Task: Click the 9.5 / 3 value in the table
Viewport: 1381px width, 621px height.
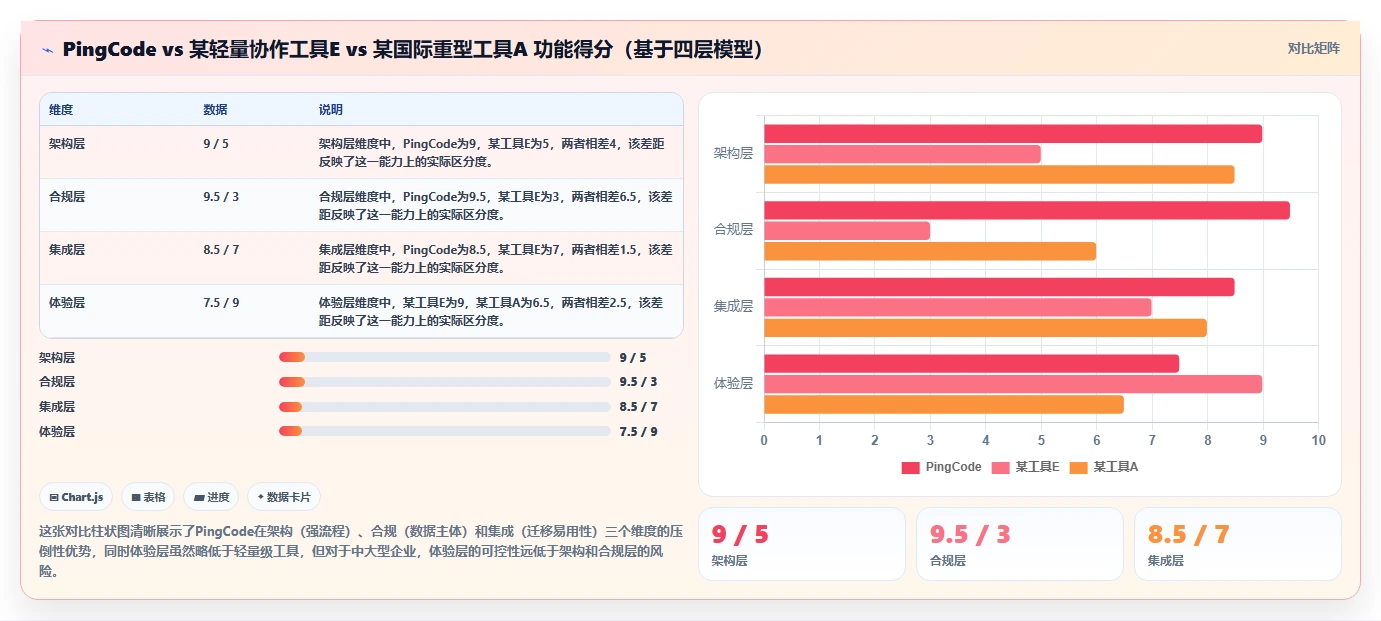Action: 221,197
